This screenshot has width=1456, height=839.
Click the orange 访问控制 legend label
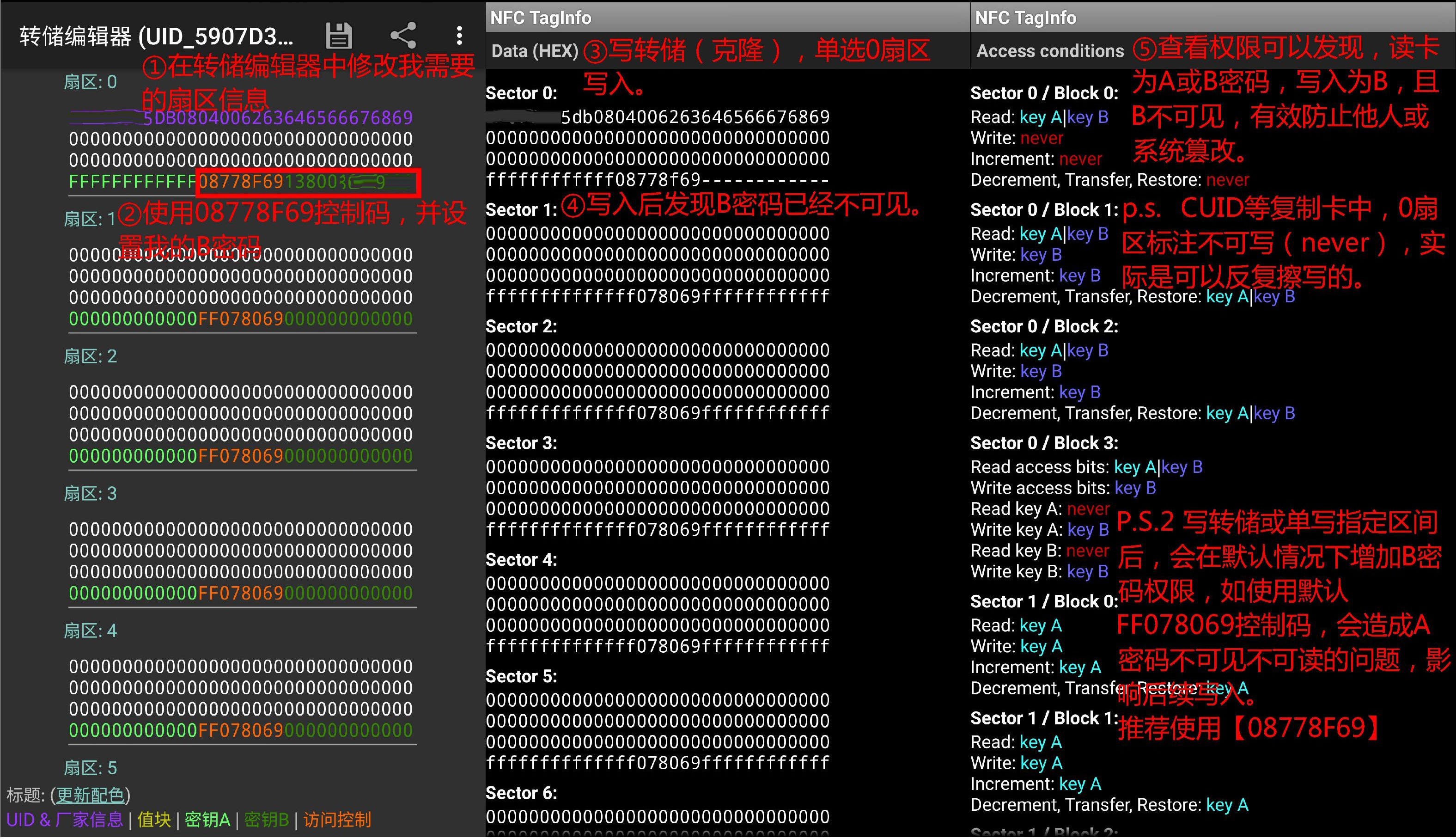[337, 820]
